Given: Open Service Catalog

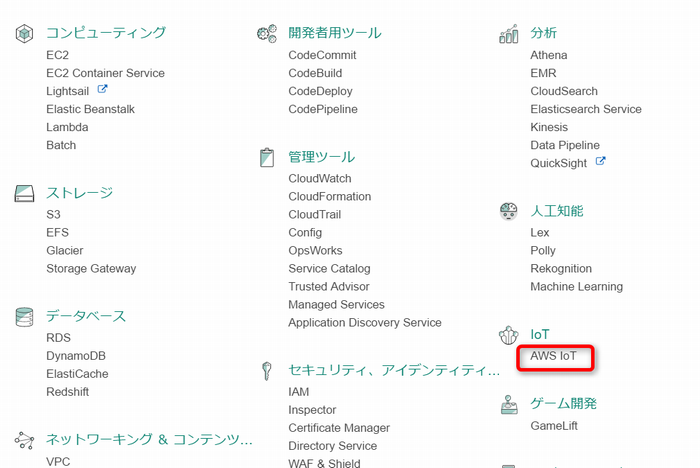Looking at the screenshot, I should point(329,269).
